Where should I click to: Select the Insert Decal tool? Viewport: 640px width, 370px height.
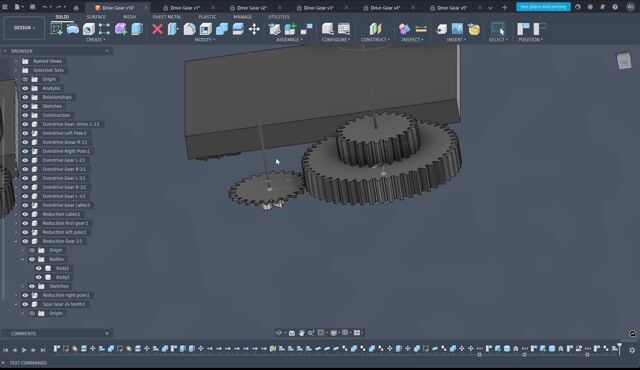click(474, 29)
